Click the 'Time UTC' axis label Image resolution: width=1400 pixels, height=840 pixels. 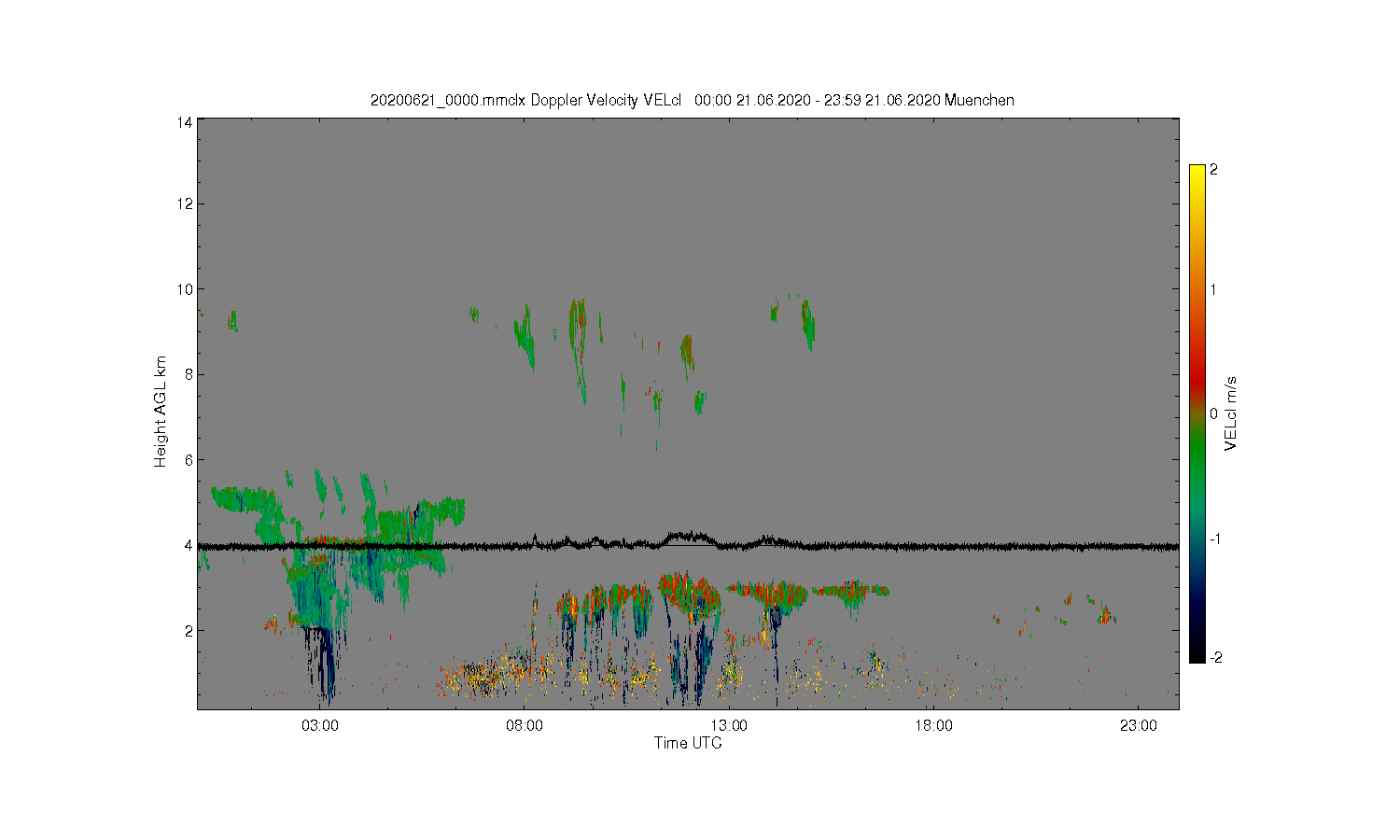point(688,743)
